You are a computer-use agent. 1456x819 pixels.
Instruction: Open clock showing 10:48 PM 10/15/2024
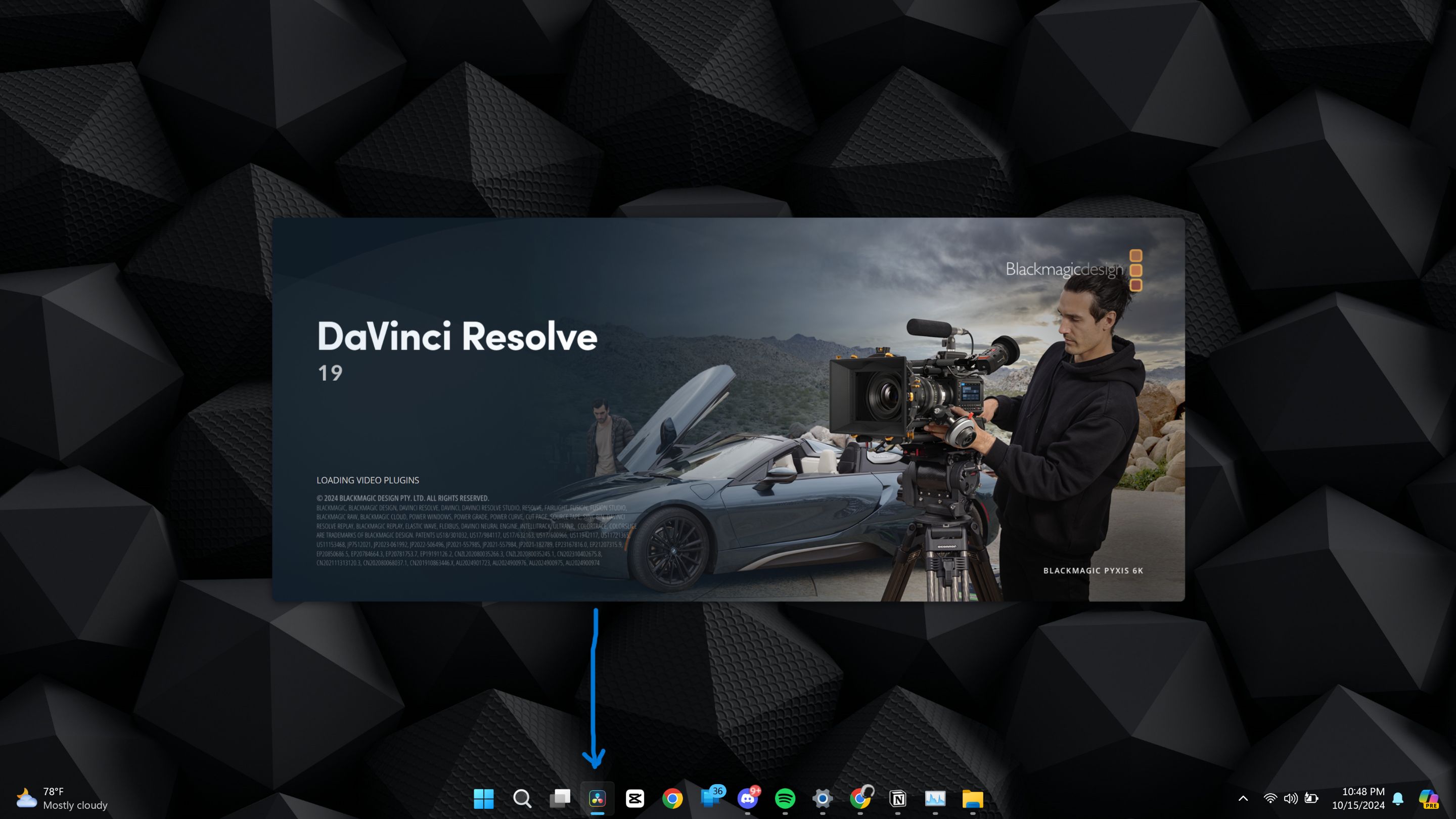tap(1358, 798)
